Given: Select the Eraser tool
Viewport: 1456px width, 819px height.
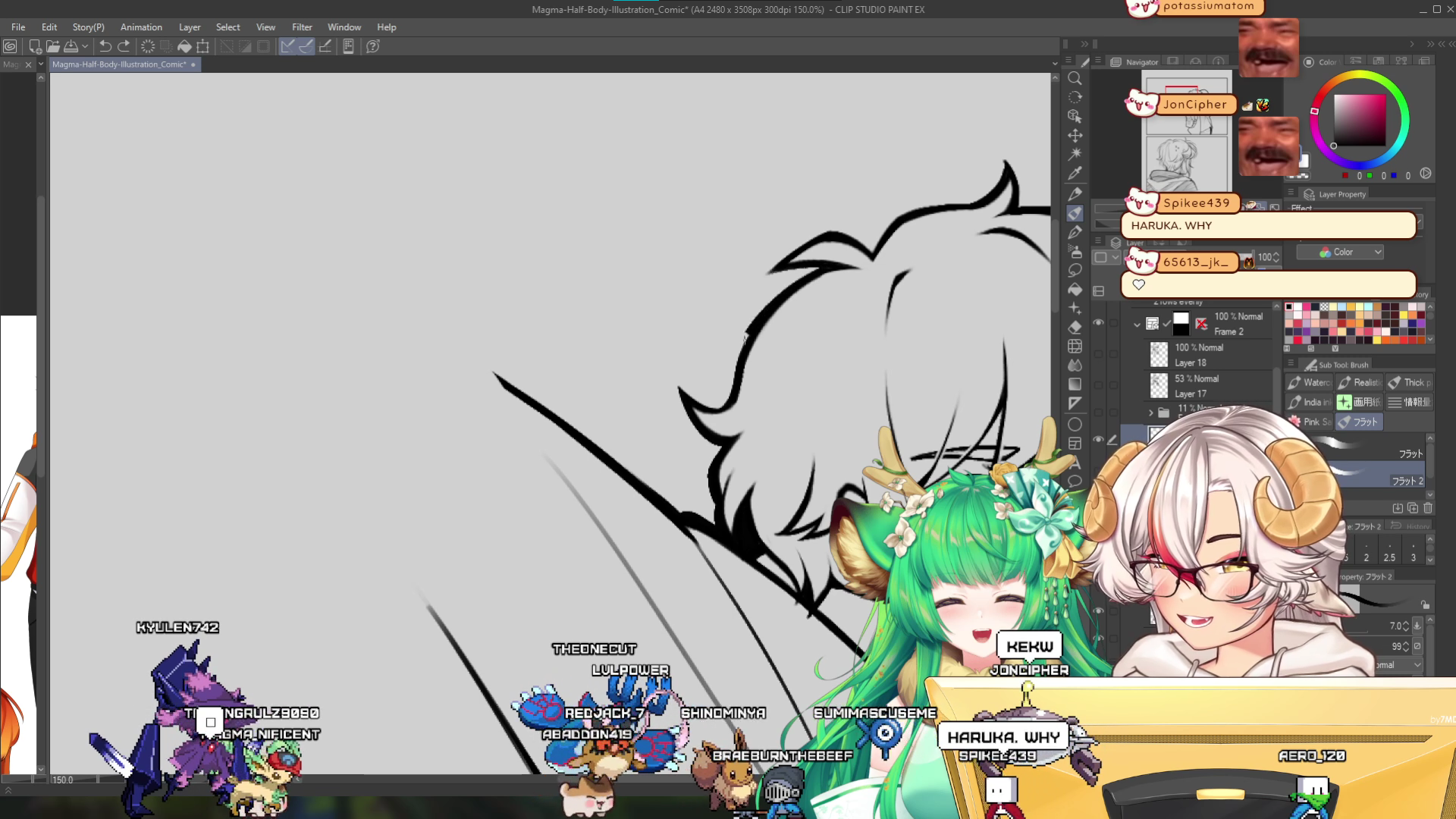Looking at the screenshot, I should [1075, 328].
